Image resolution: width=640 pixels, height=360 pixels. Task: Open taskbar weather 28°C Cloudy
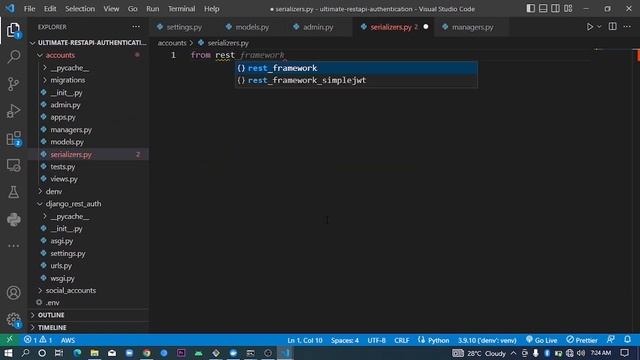pos(479,353)
